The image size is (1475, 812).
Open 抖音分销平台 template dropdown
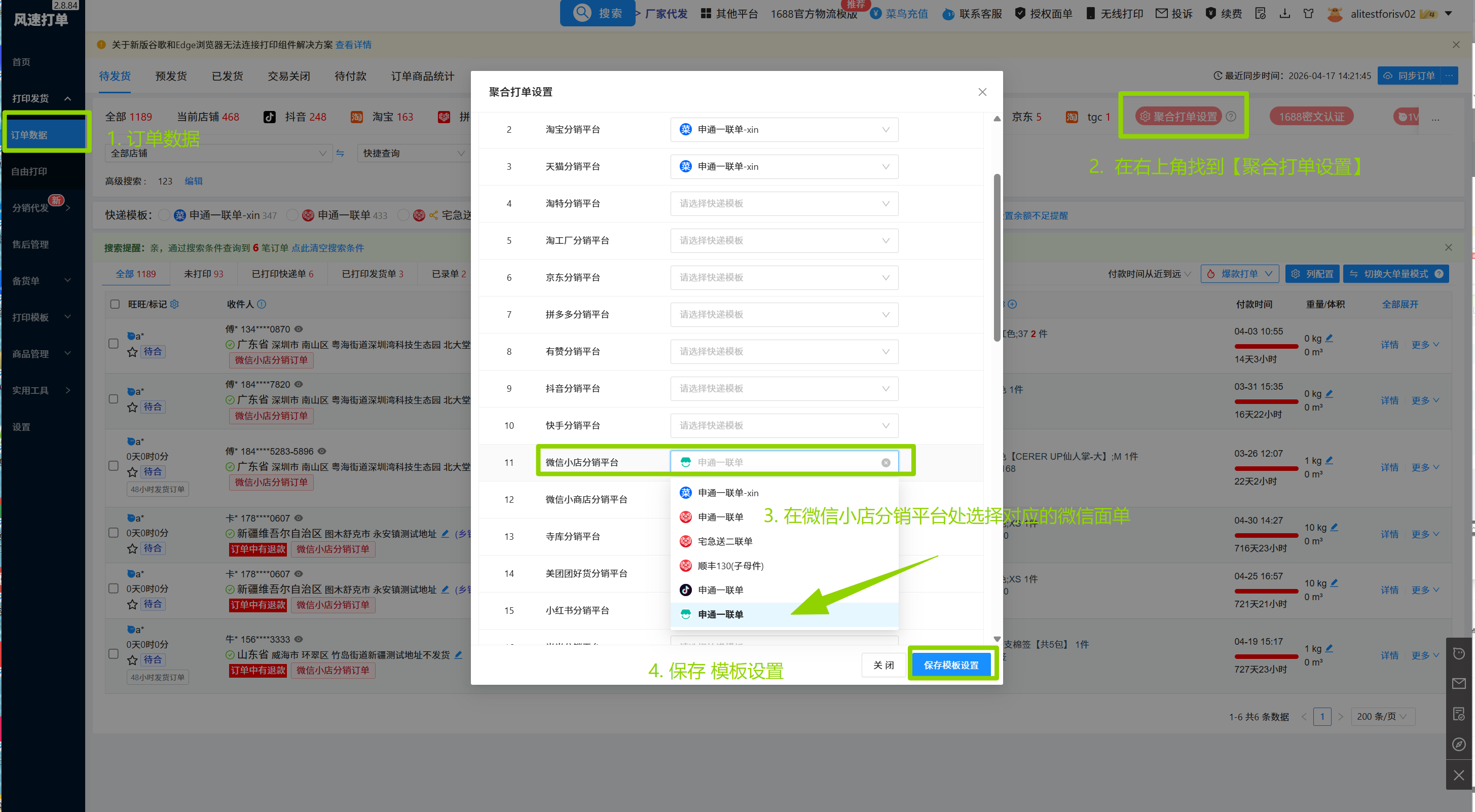[x=784, y=389]
